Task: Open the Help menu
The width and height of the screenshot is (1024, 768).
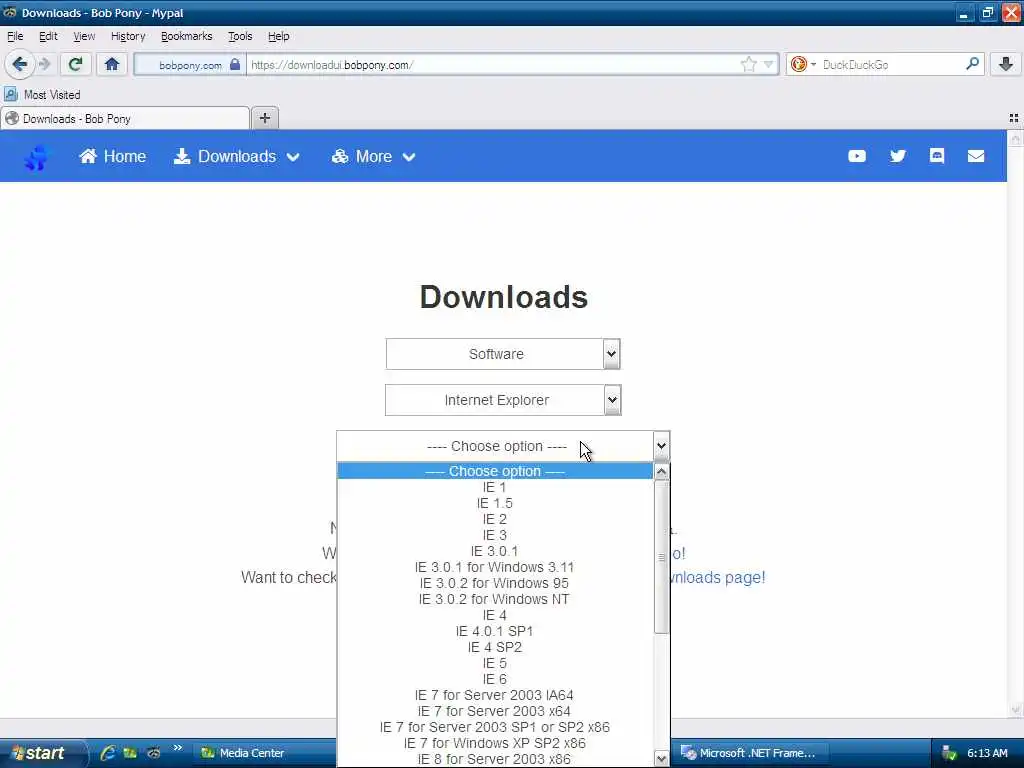Action: (x=278, y=37)
